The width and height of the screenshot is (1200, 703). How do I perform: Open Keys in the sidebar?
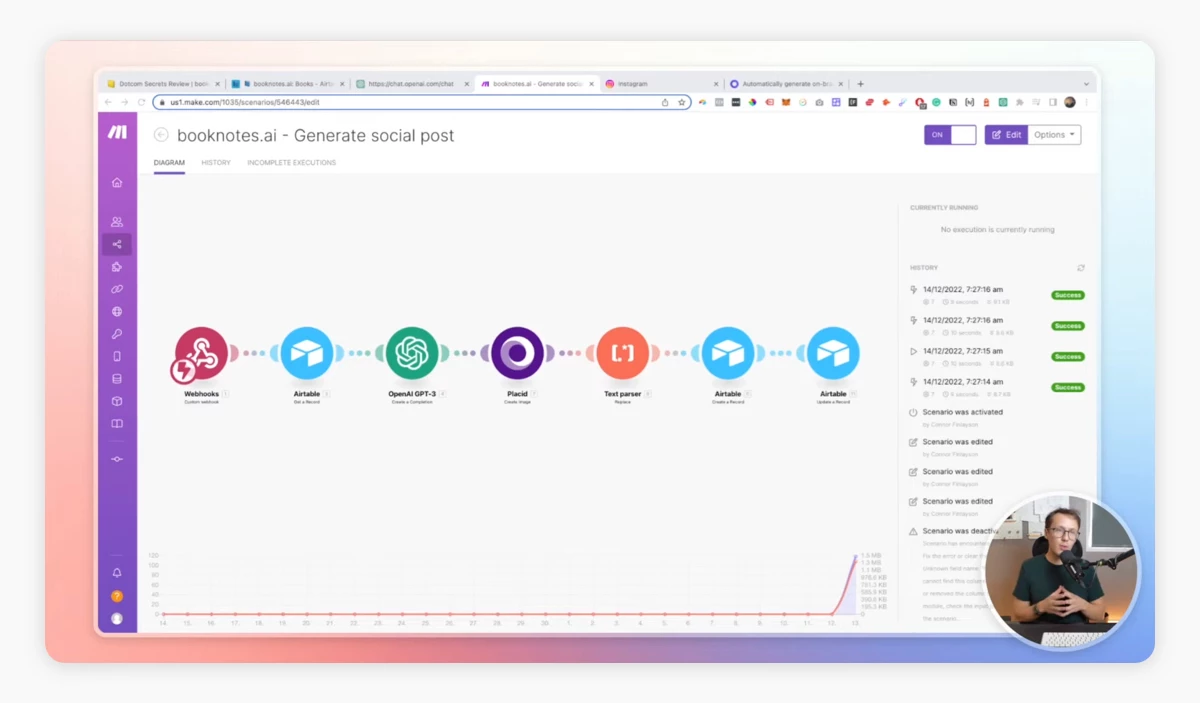tap(117, 334)
